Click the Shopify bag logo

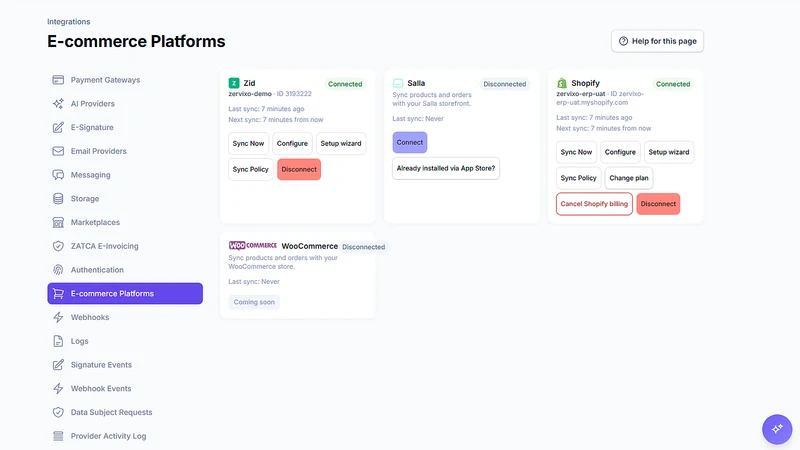click(x=562, y=83)
